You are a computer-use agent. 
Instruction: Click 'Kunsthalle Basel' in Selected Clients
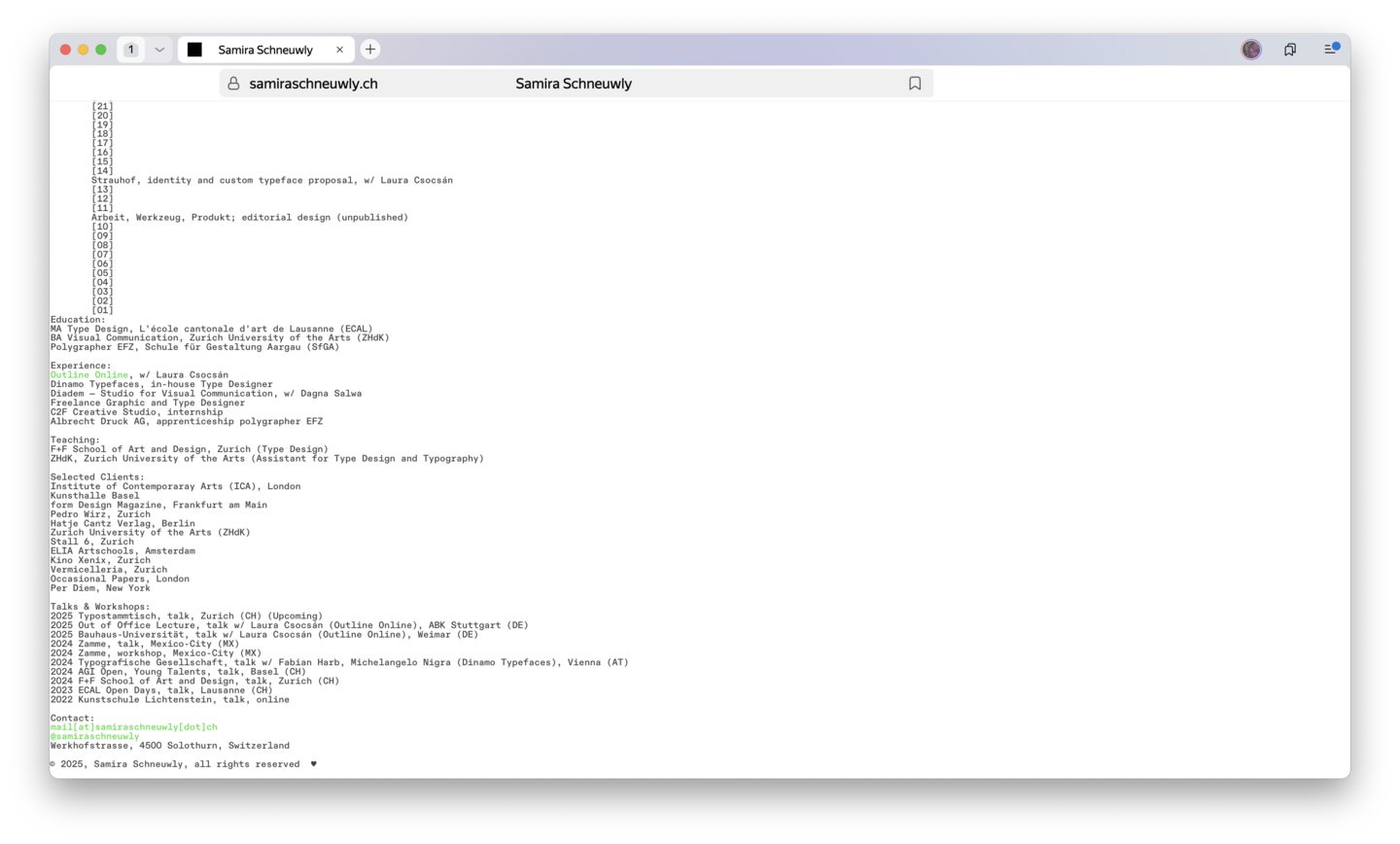95,496
